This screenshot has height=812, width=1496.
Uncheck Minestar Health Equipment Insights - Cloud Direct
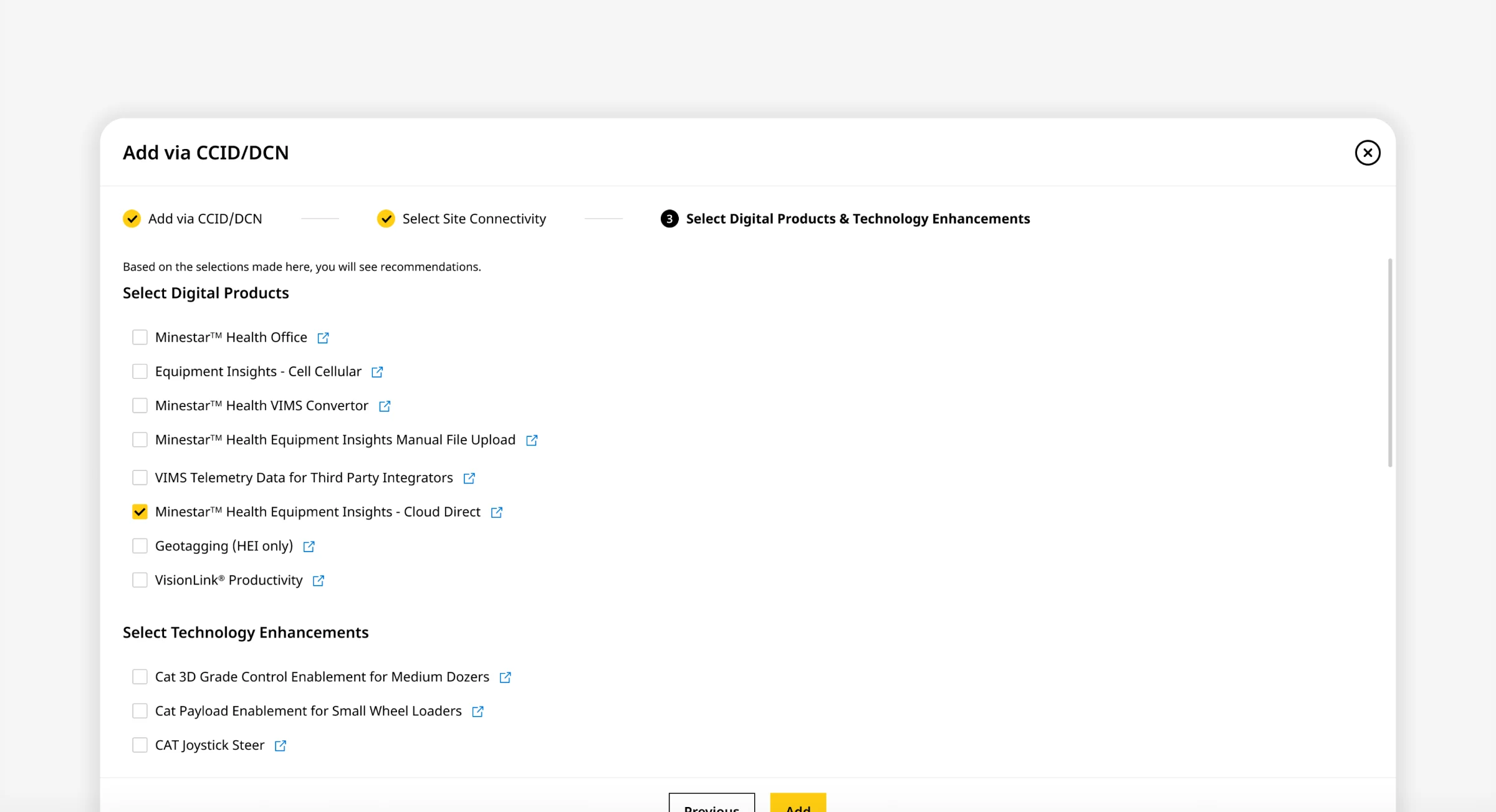(x=140, y=512)
